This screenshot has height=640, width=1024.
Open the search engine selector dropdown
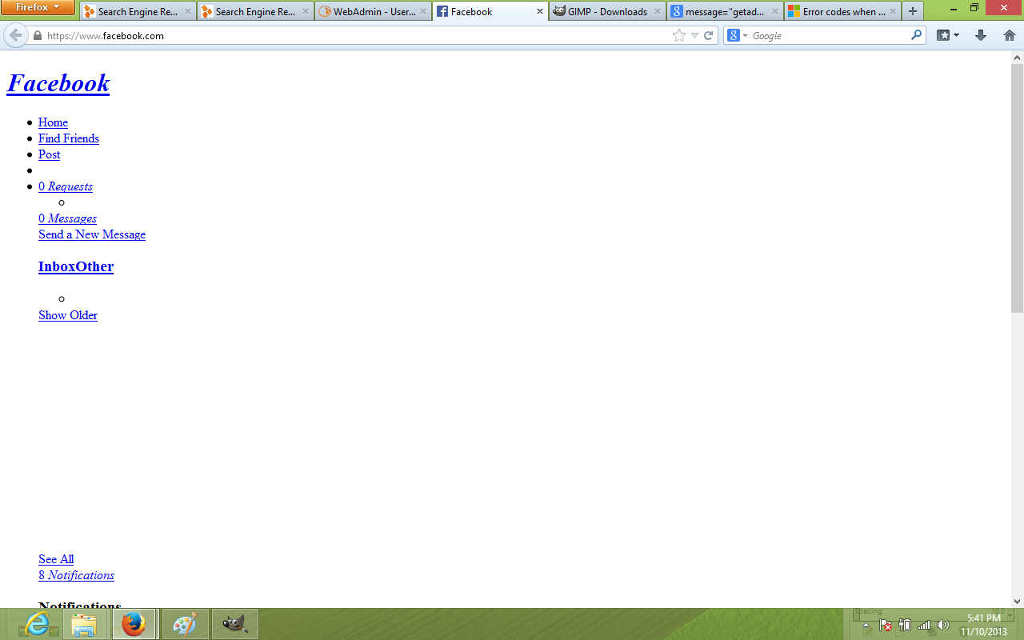point(736,35)
